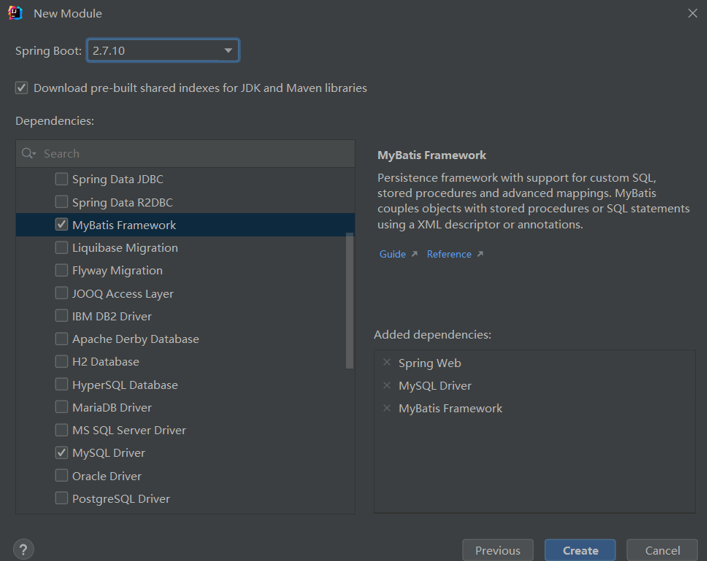Image resolution: width=707 pixels, height=561 pixels.
Task: Open the Spring Boot version dropdown
Action: [163, 50]
